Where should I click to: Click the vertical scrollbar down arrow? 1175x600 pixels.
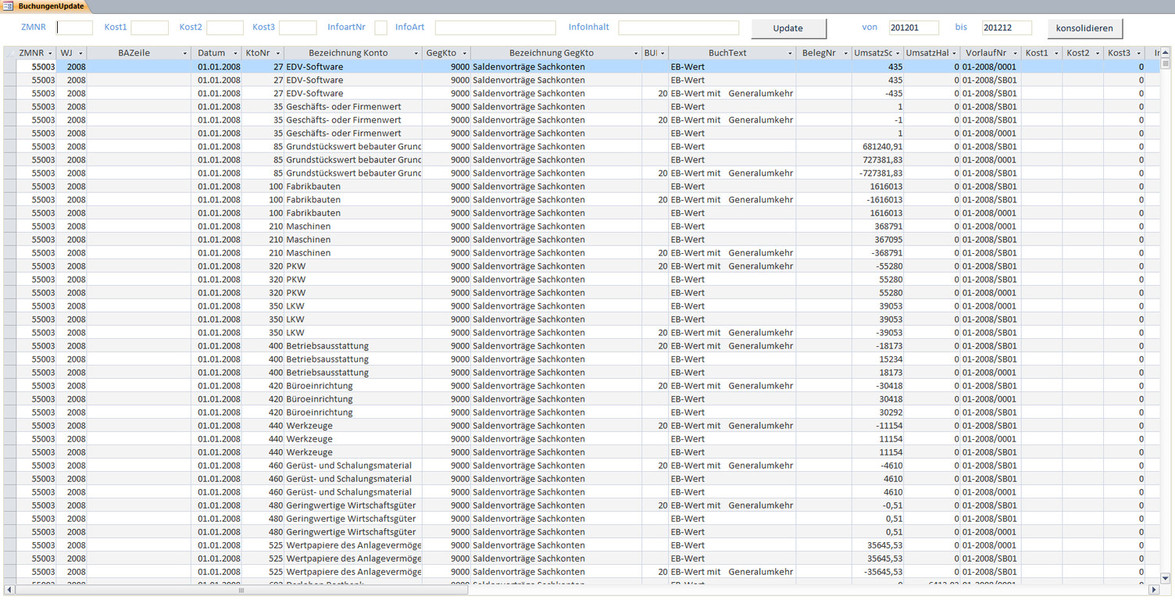[x=1165, y=578]
